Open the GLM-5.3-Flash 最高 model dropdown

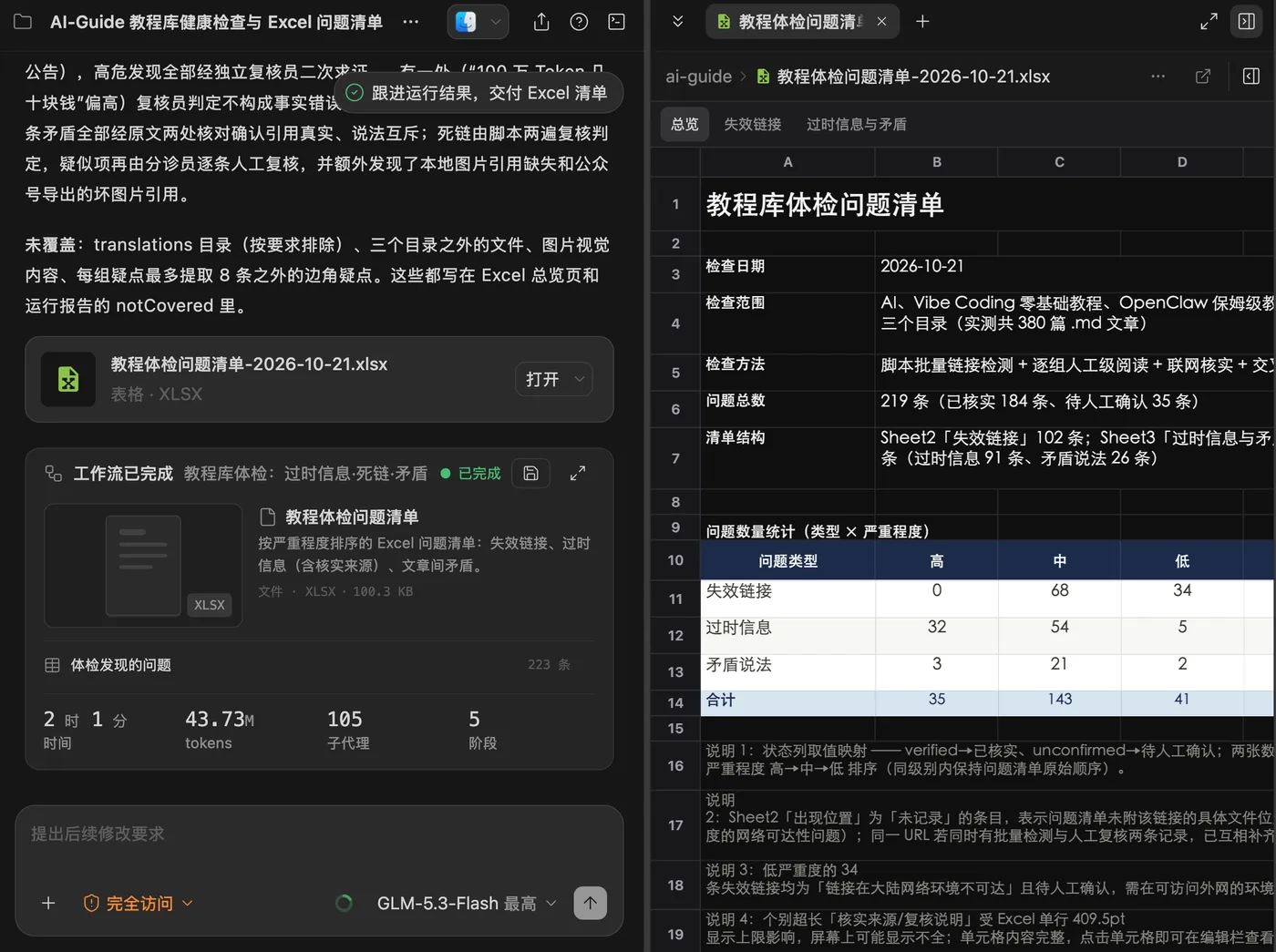click(x=466, y=903)
